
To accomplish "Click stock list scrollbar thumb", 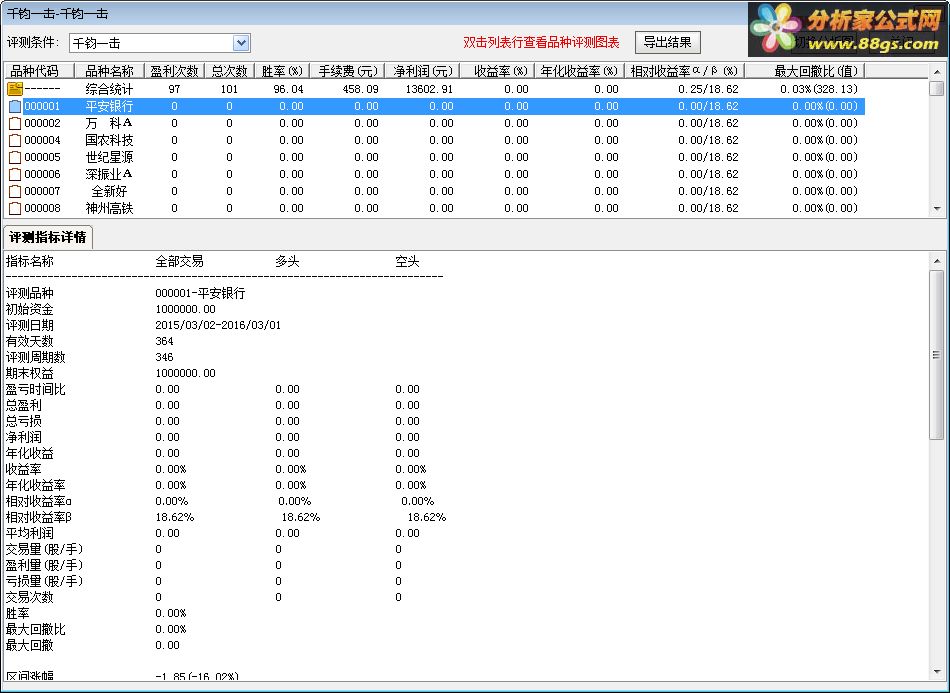I will coord(937,88).
